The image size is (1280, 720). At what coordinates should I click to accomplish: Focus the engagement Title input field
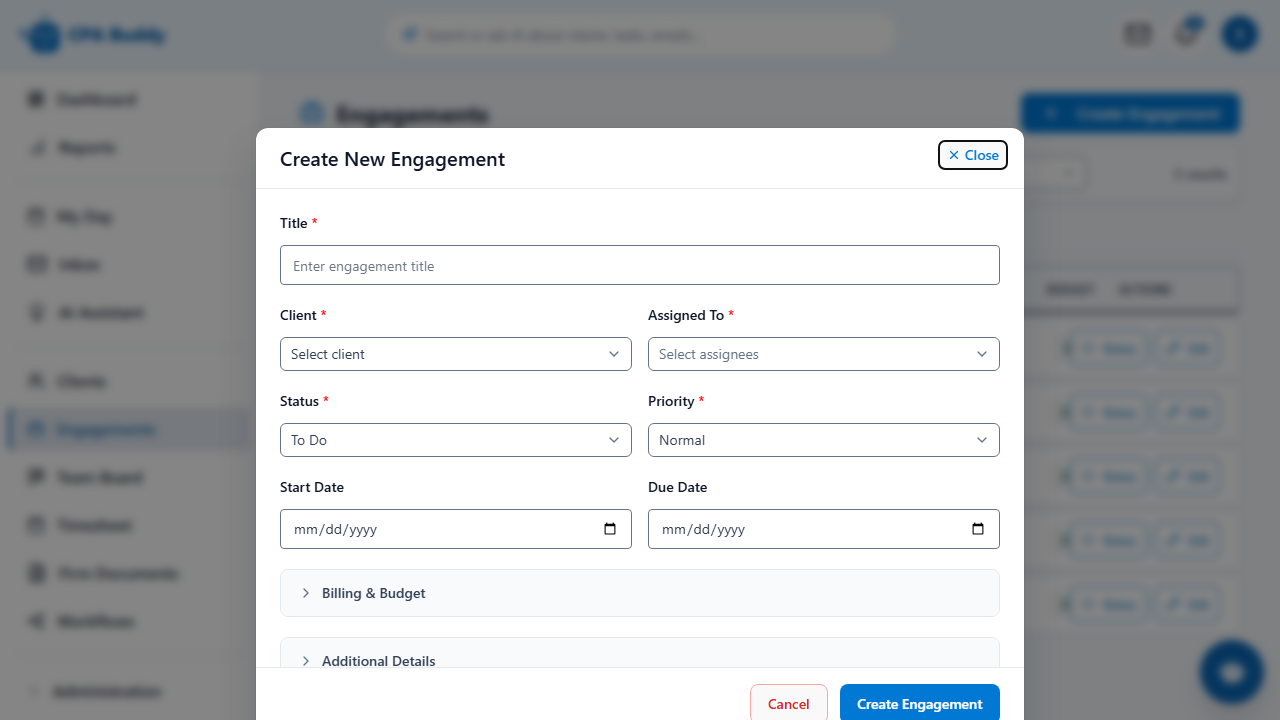[x=640, y=265]
